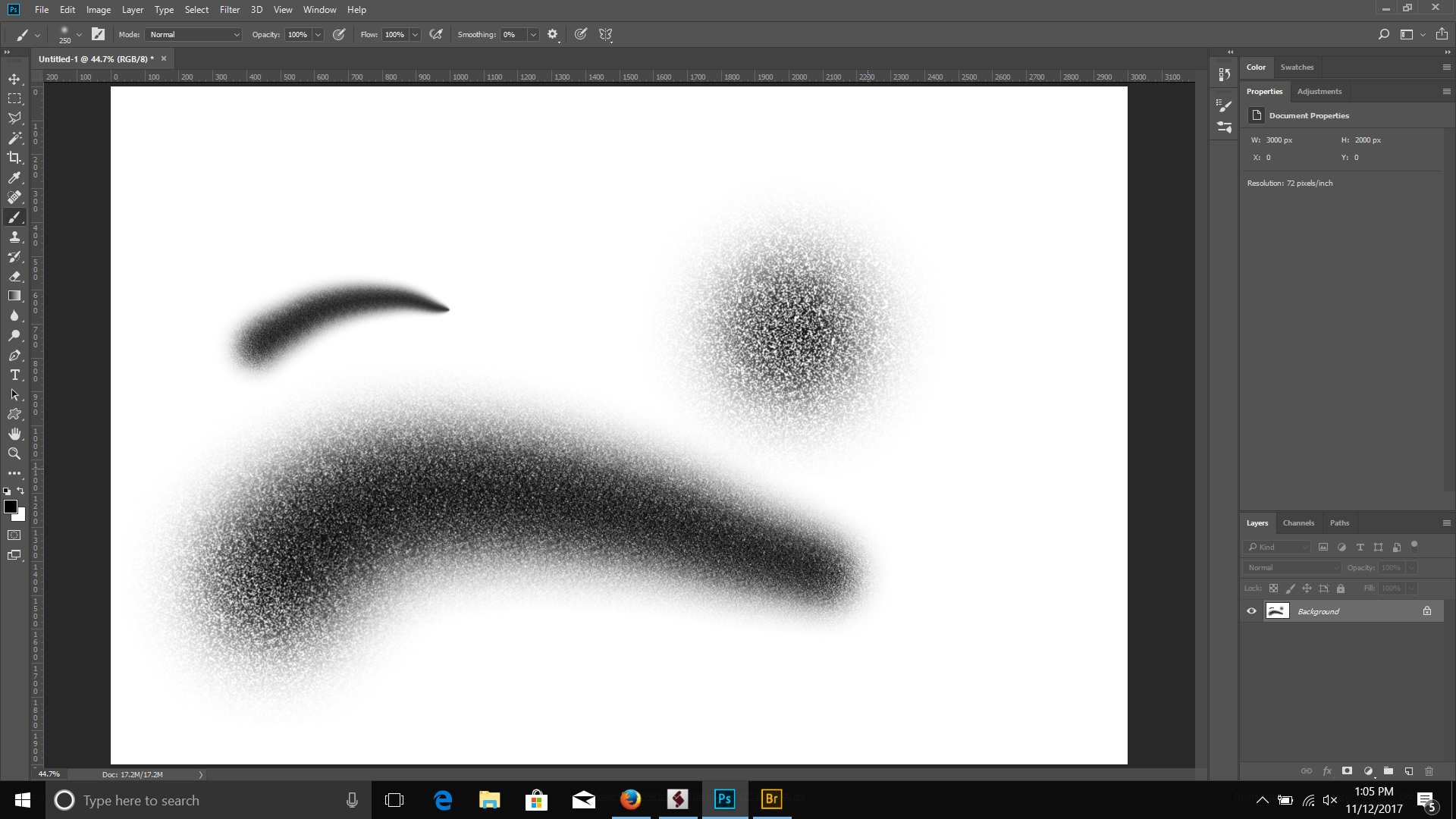Open the Flow percentage dropdown

[415, 34]
